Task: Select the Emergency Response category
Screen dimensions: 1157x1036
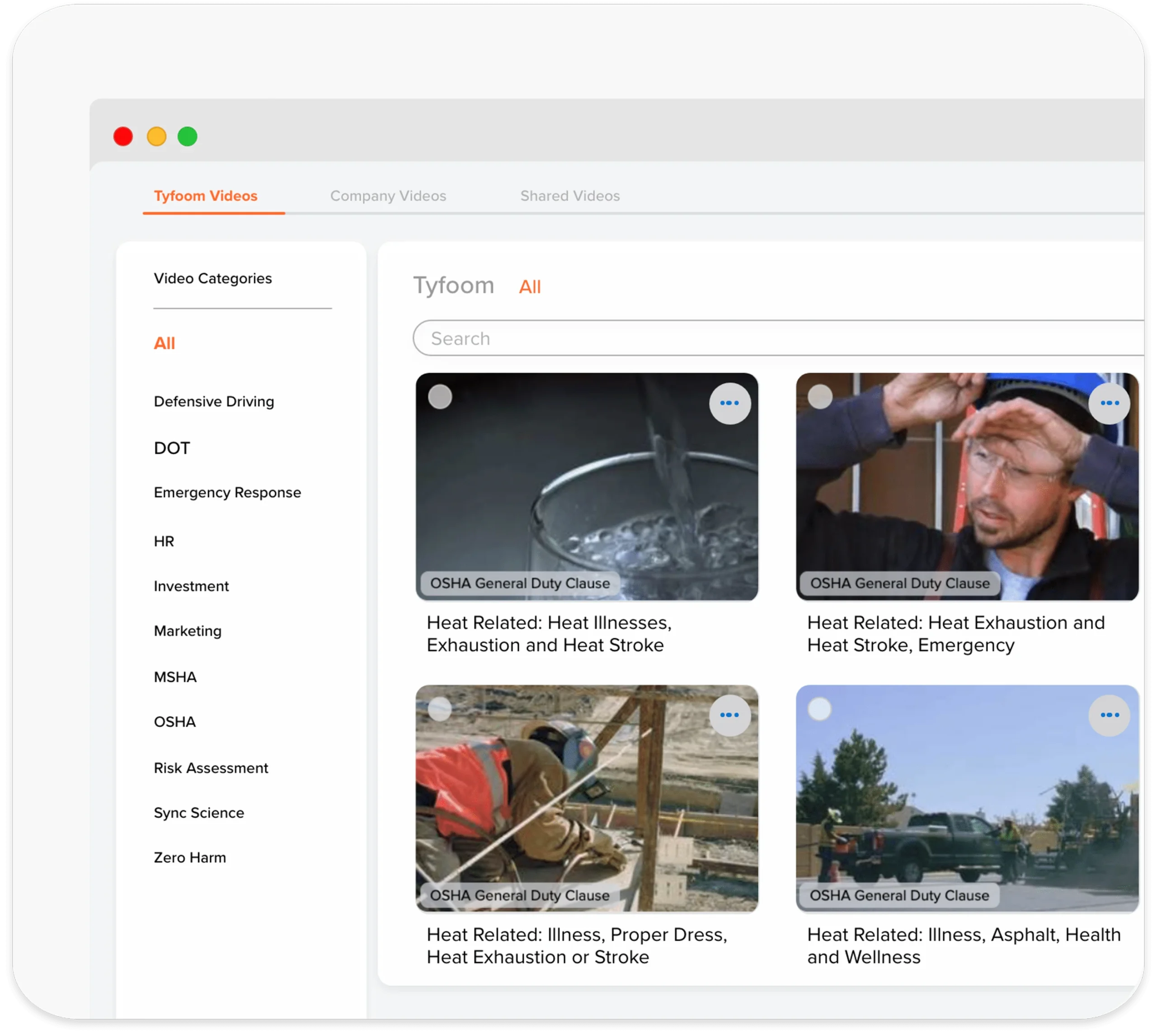Action: [227, 492]
